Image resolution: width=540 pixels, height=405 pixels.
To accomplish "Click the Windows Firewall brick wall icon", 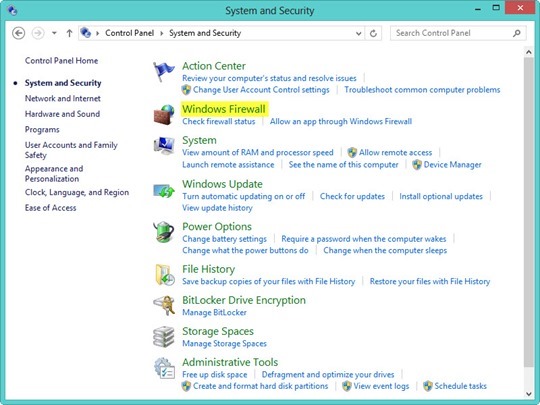I will [164, 115].
